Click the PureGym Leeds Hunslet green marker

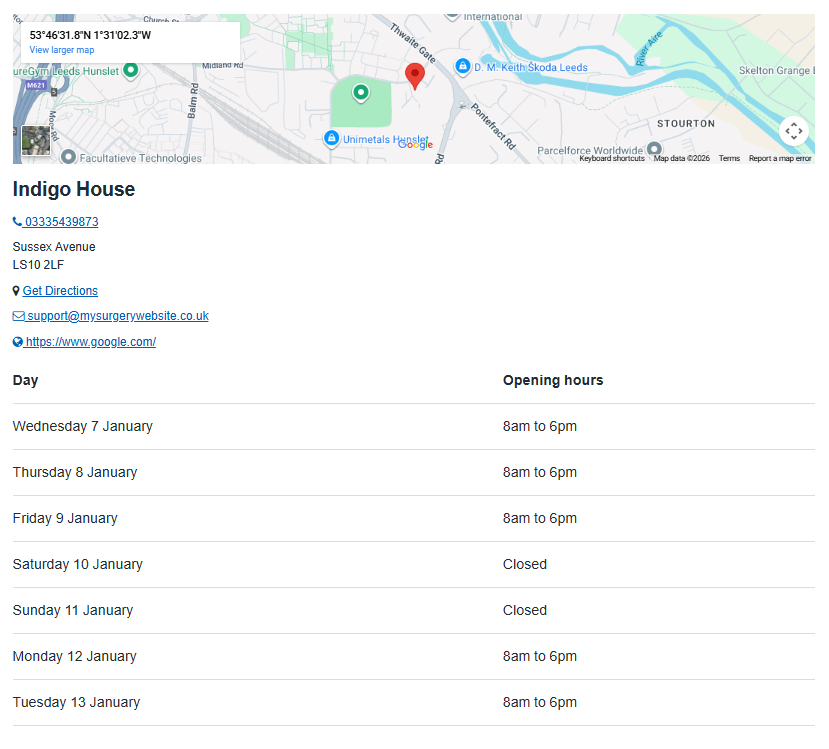[130, 71]
